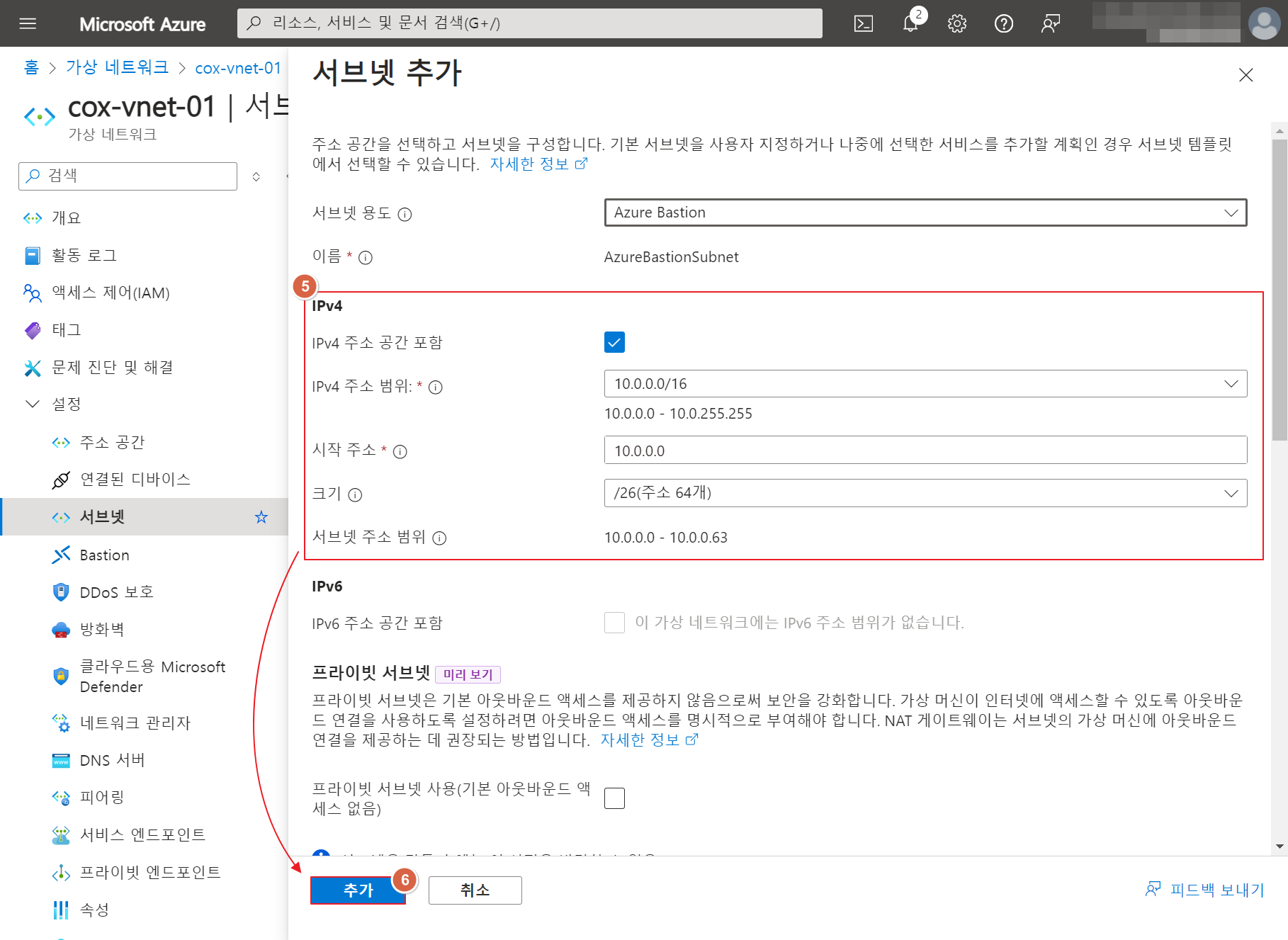This screenshot has width=1288, height=940.
Task: Click the 네트워크 관리자 icon
Action: (61, 723)
